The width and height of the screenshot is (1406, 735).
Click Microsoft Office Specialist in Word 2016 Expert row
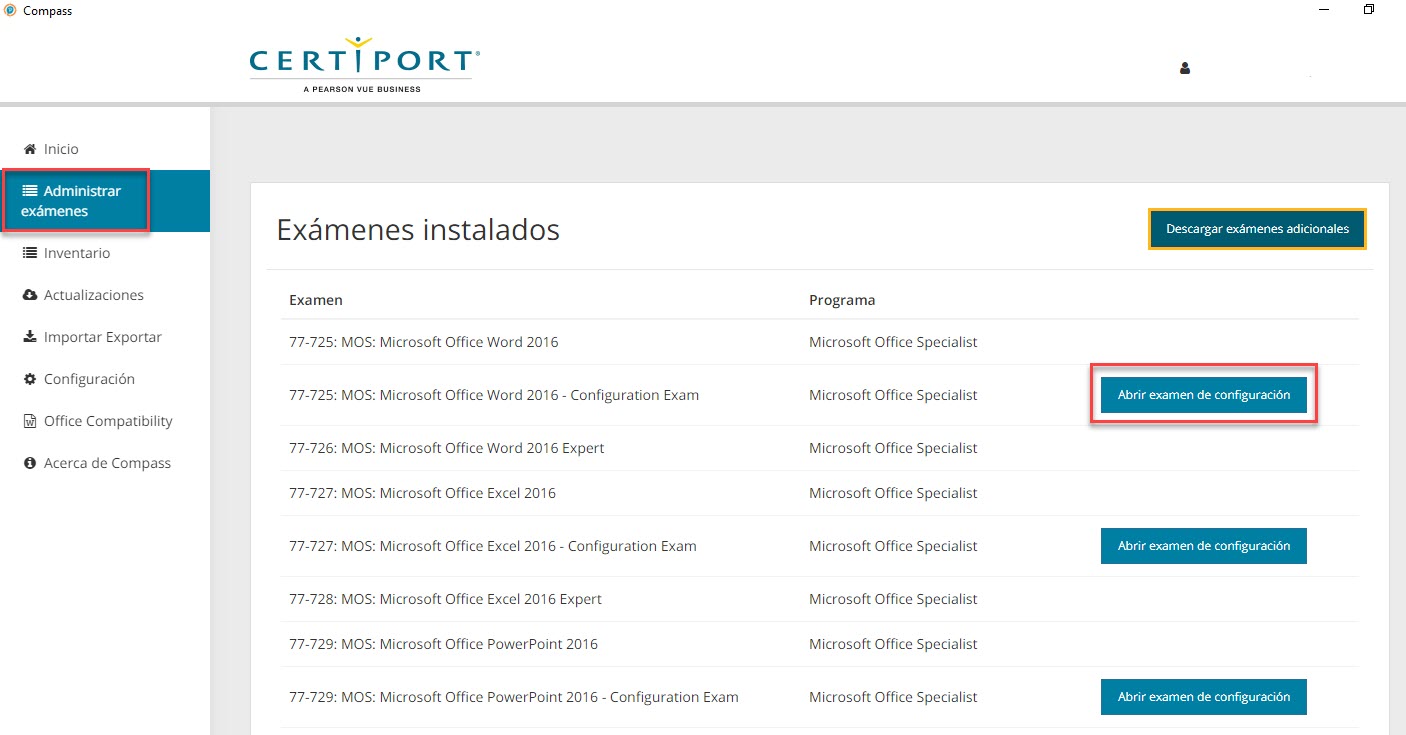(x=893, y=448)
